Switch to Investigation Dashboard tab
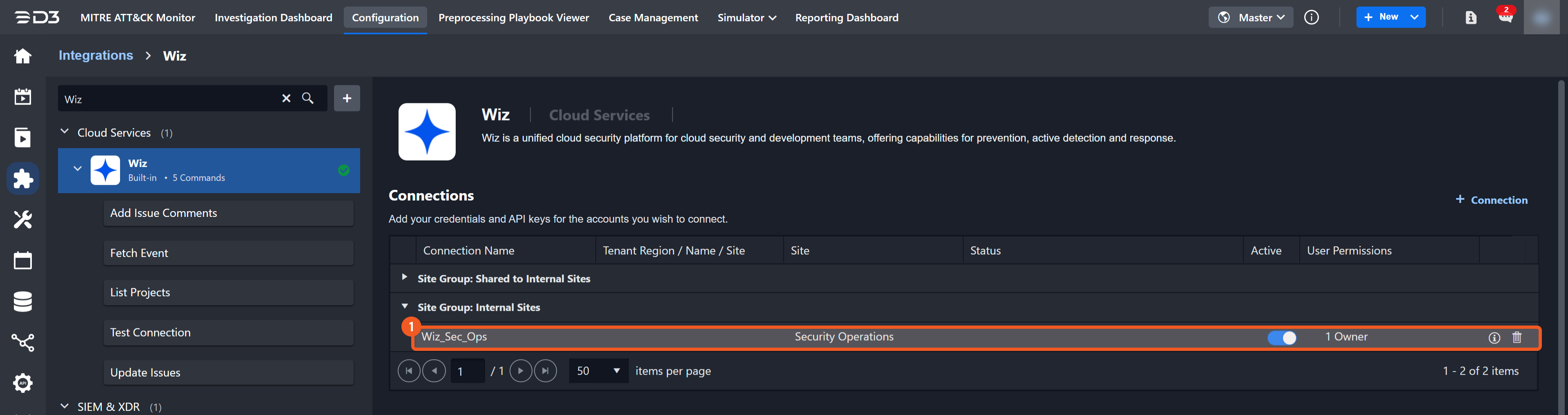The height and width of the screenshot is (415, 1568). [273, 18]
